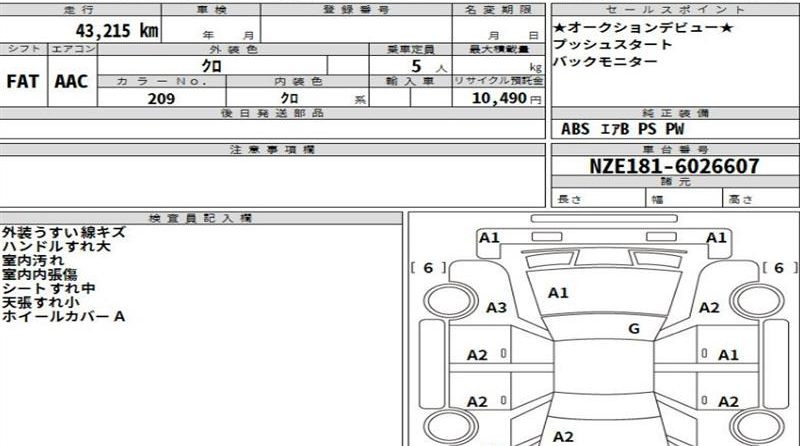Click the seating capacity value 5 人

tap(429, 66)
